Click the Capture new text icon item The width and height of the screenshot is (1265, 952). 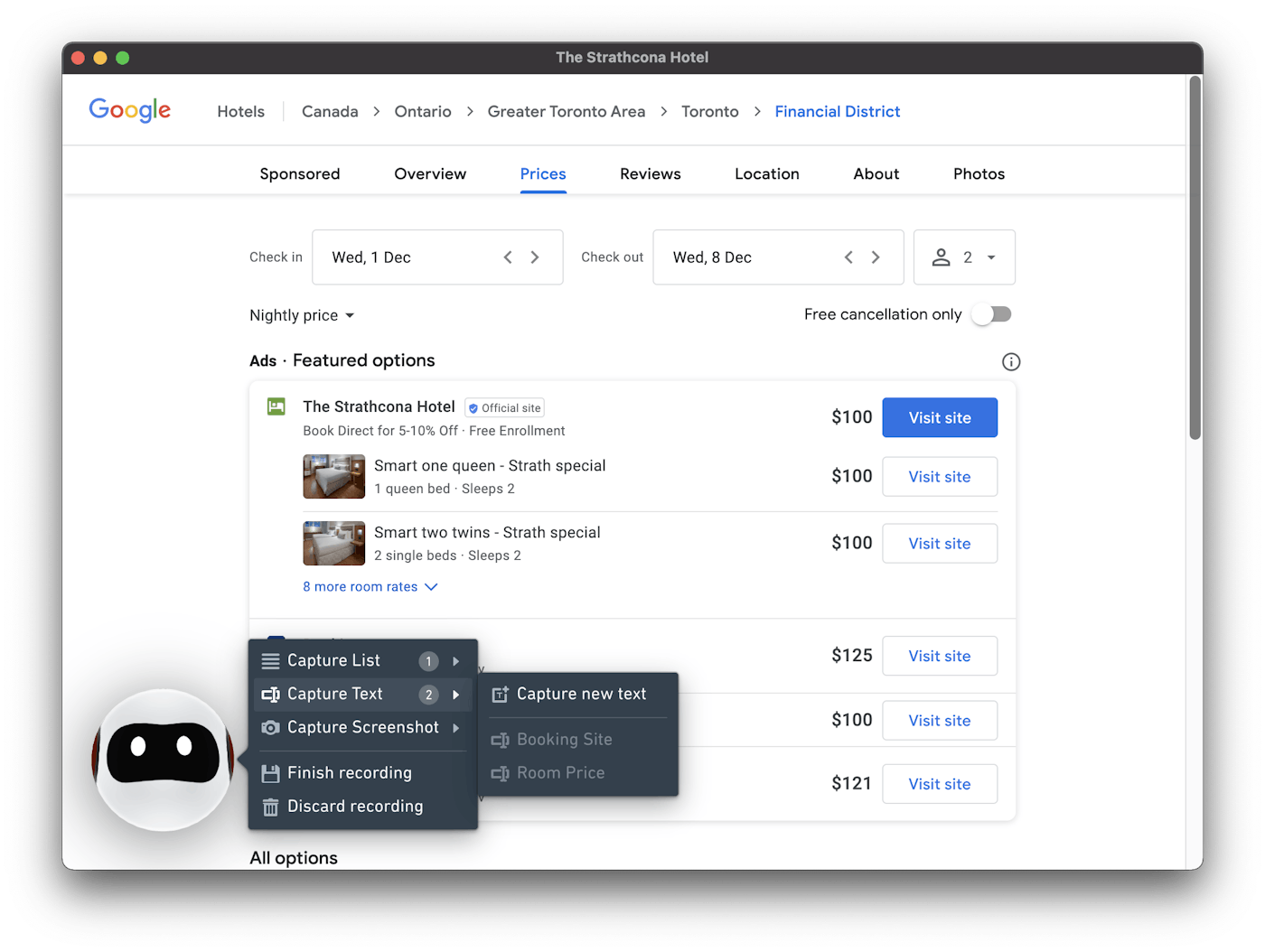[569, 695]
